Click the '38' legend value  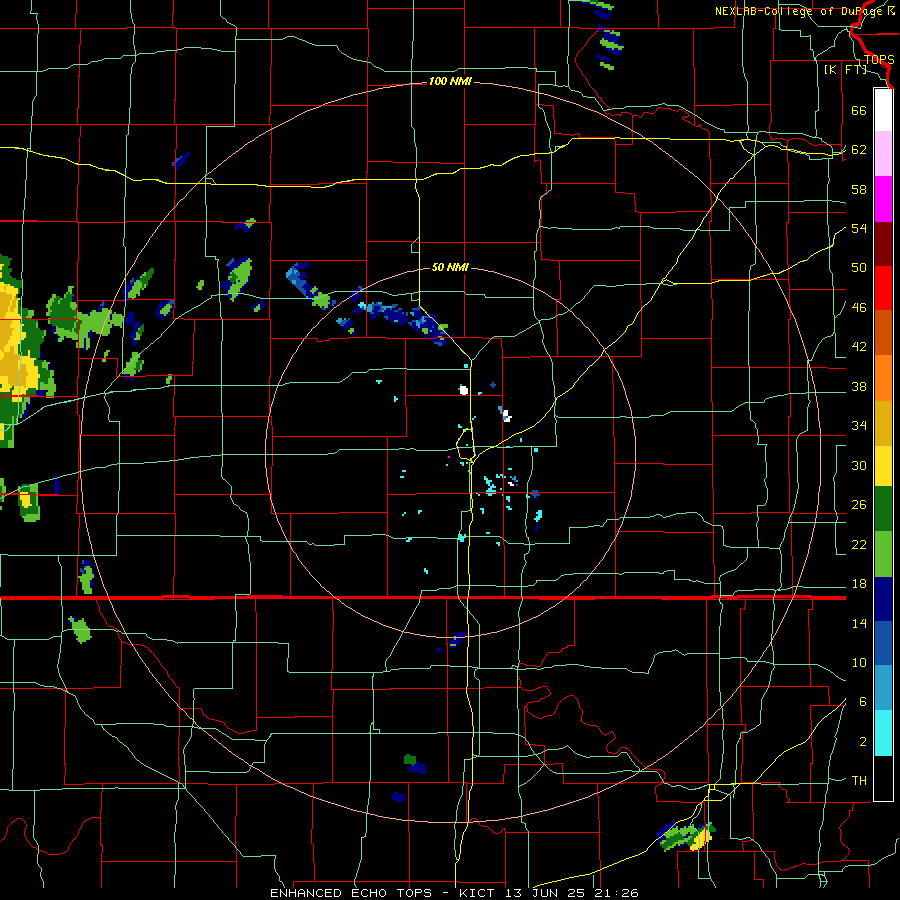[859, 386]
